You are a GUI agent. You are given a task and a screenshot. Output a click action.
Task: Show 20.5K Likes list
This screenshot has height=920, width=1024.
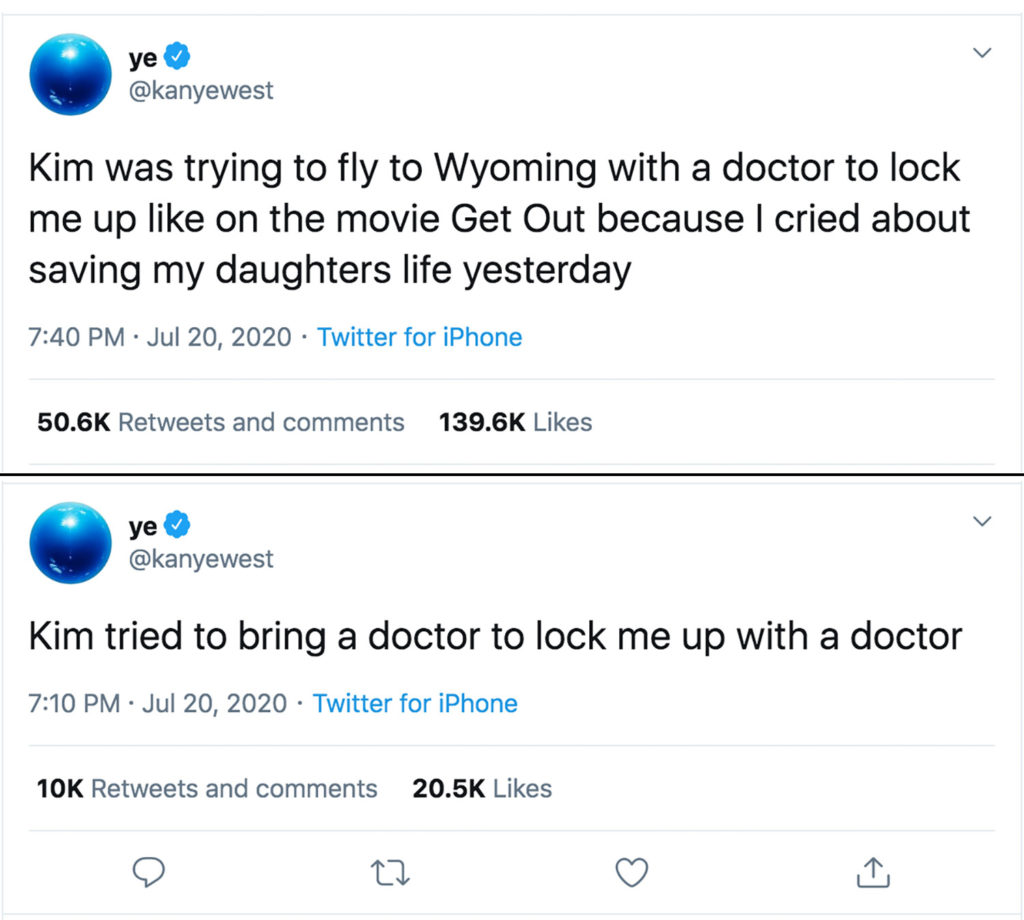482,789
